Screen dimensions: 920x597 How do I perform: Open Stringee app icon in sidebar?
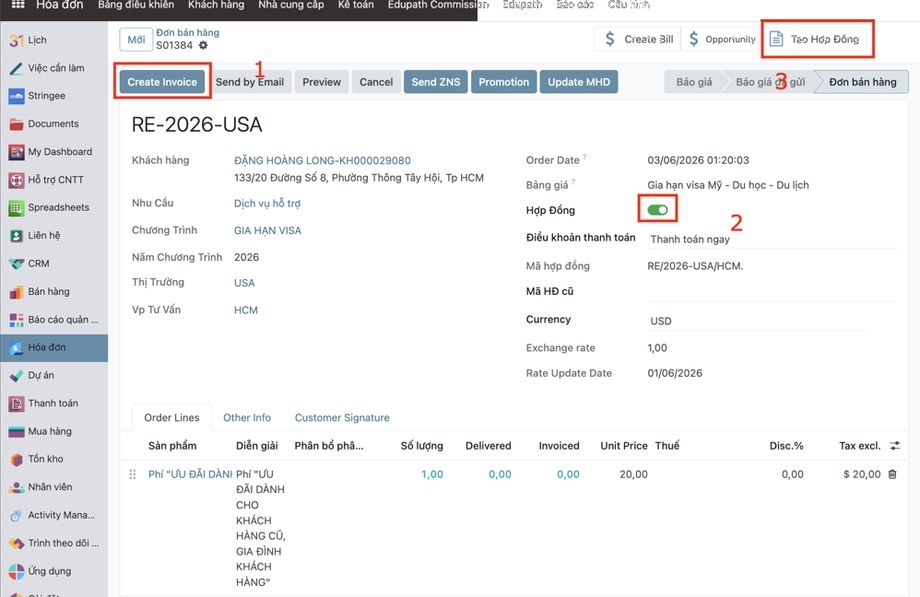pos(16,96)
